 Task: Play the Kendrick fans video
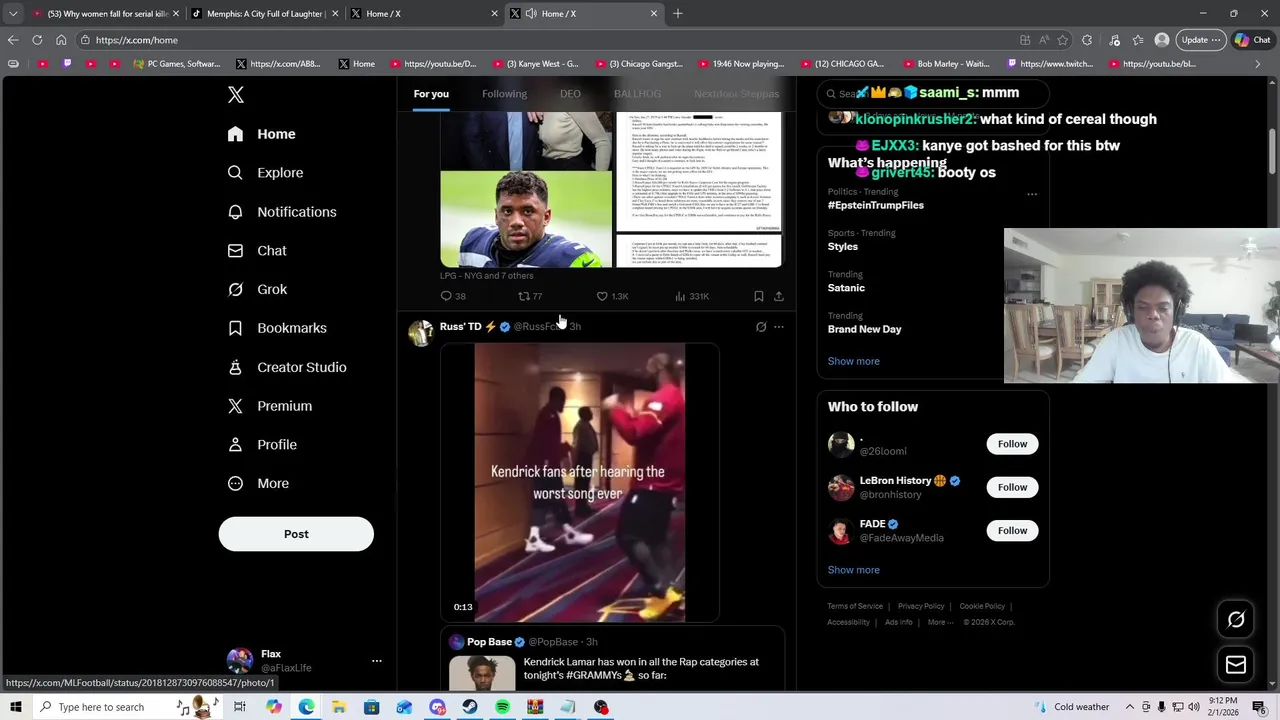tap(580, 483)
